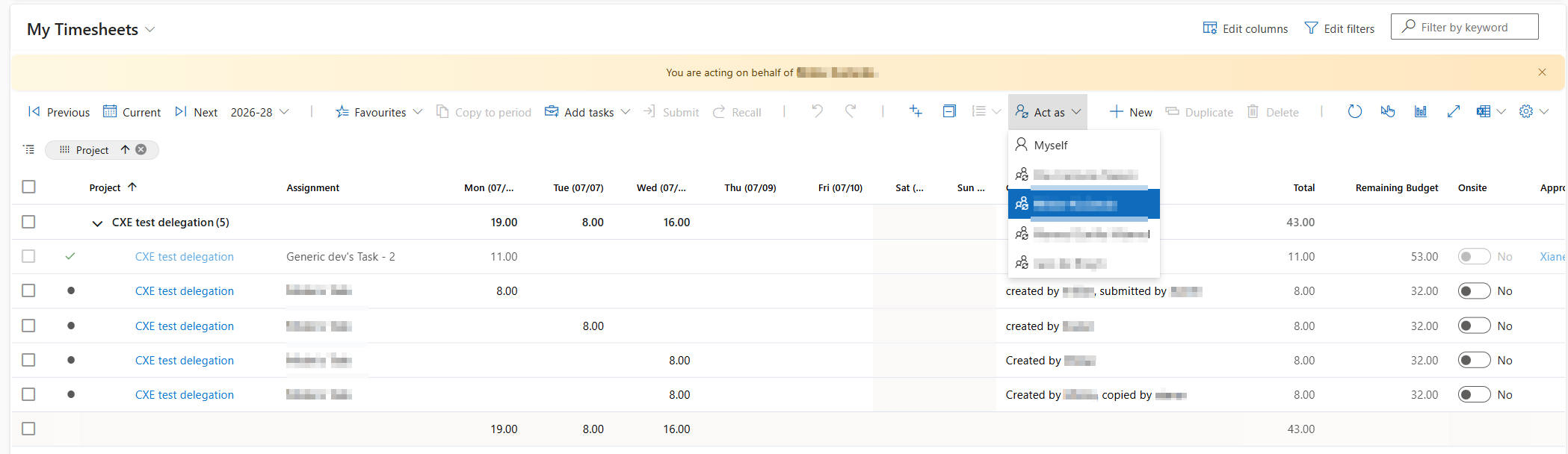This screenshot has height=454, width=1568.
Task: Toggle sort arrow on Project grouping chip
Action: tap(125, 149)
